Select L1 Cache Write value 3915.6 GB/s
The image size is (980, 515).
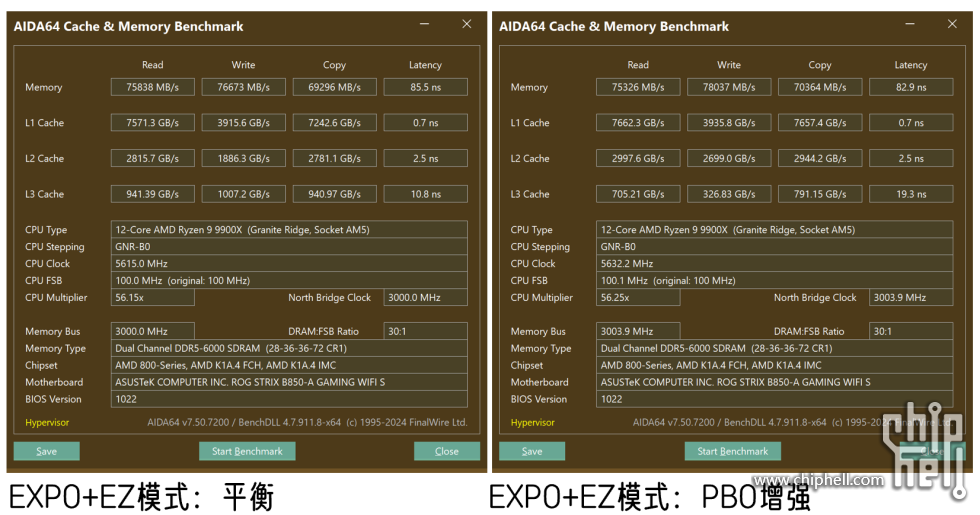point(244,122)
